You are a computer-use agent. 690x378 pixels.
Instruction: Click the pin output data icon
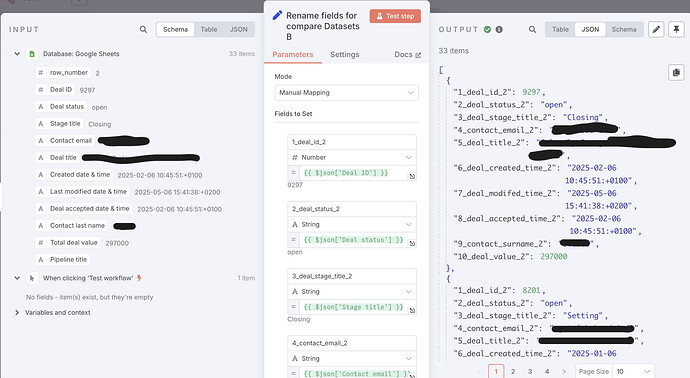click(x=676, y=29)
